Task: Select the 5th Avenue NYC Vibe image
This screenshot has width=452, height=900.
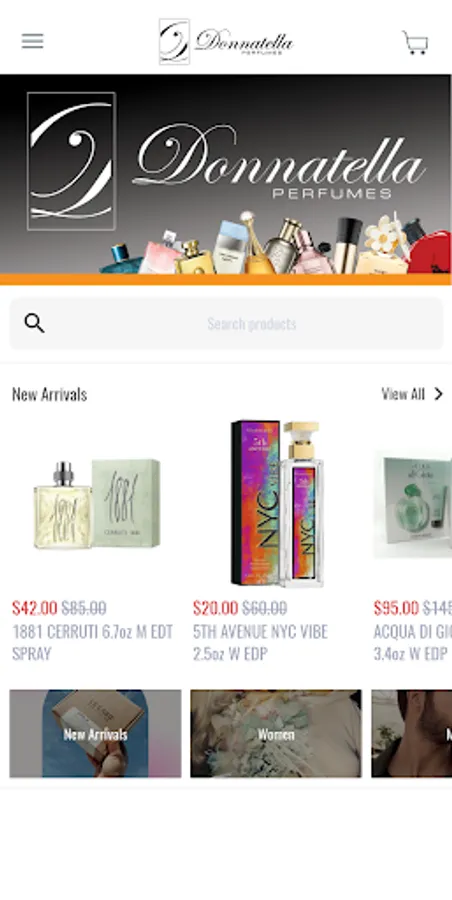Action: (x=277, y=503)
